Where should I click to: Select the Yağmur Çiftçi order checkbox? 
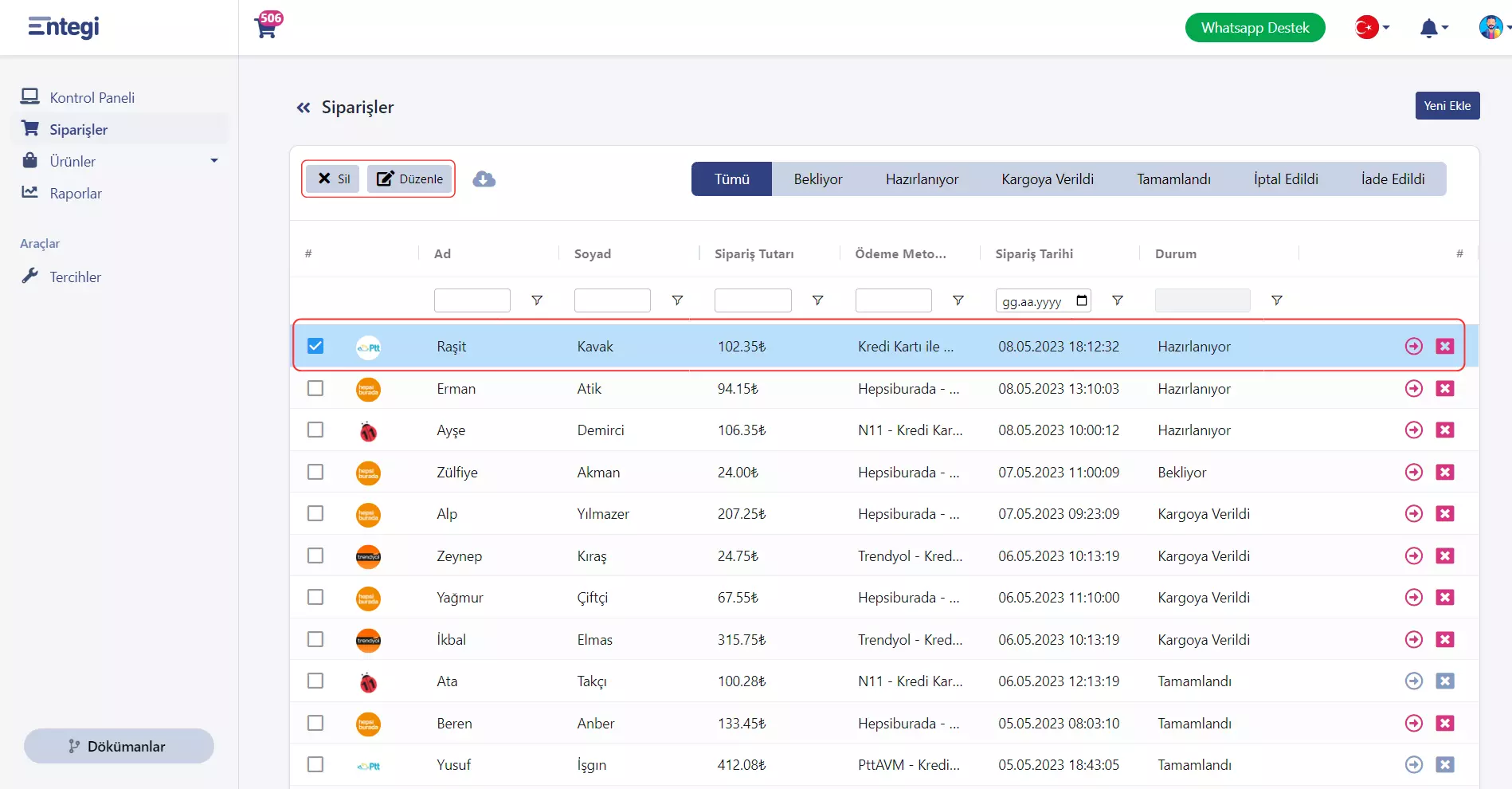pyautogui.click(x=315, y=597)
